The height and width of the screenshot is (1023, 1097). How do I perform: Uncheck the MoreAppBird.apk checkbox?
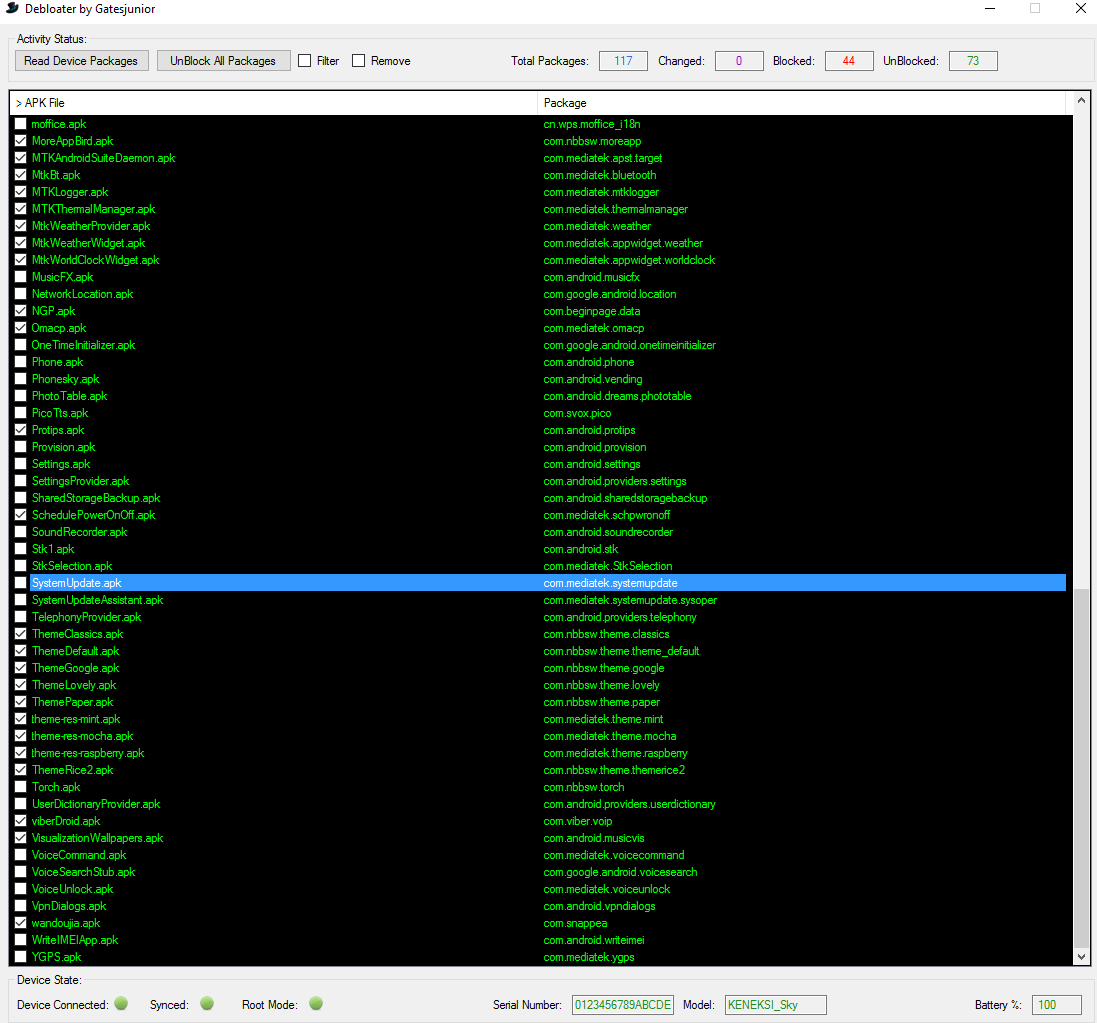pos(20,141)
